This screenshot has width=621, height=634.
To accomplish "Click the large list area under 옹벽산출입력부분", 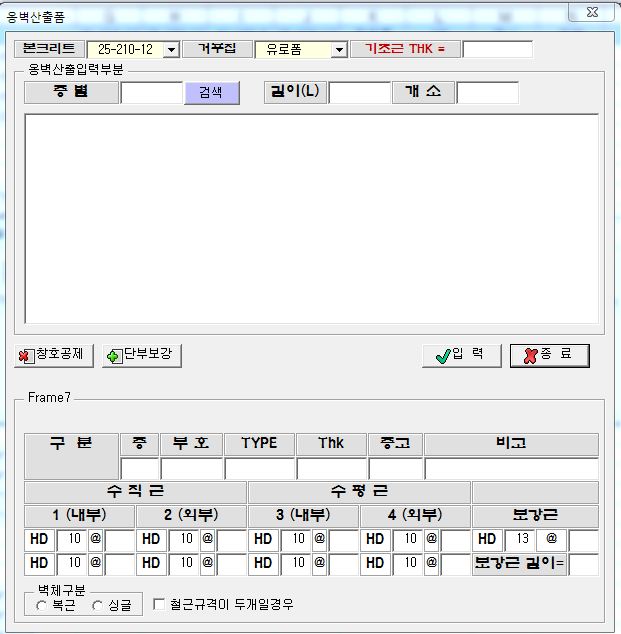I will (x=311, y=219).
